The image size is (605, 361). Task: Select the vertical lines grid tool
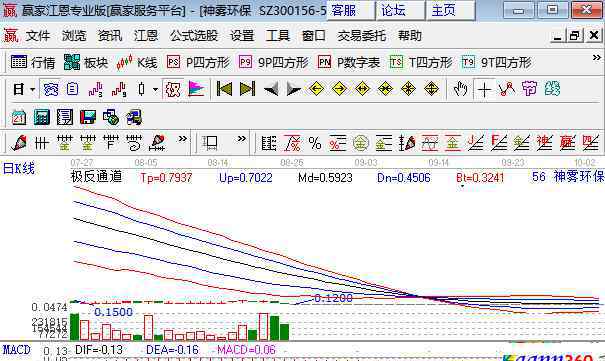pos(41,143)
